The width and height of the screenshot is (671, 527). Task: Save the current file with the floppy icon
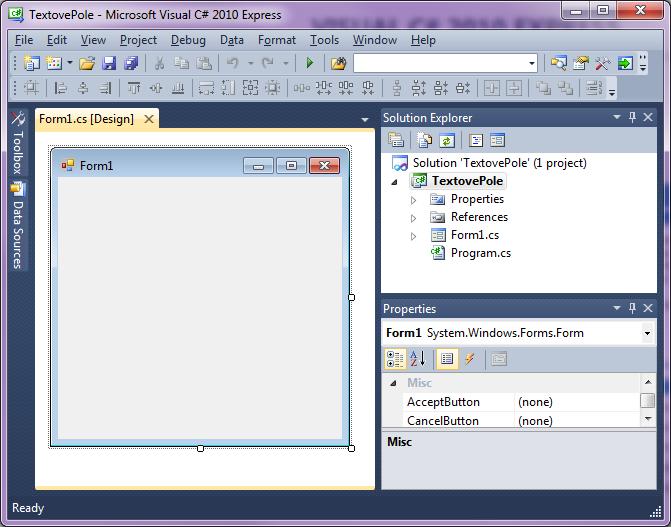109,64
